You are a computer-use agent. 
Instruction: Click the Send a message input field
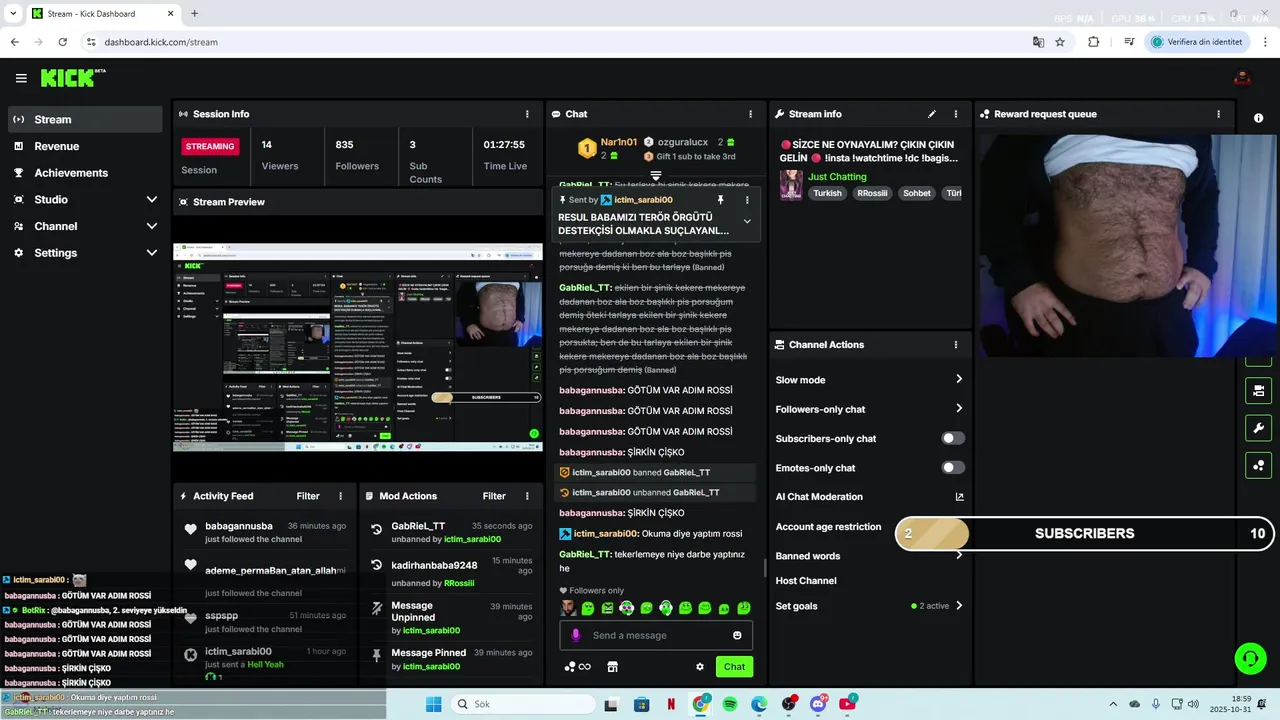[x=656, y=635]
